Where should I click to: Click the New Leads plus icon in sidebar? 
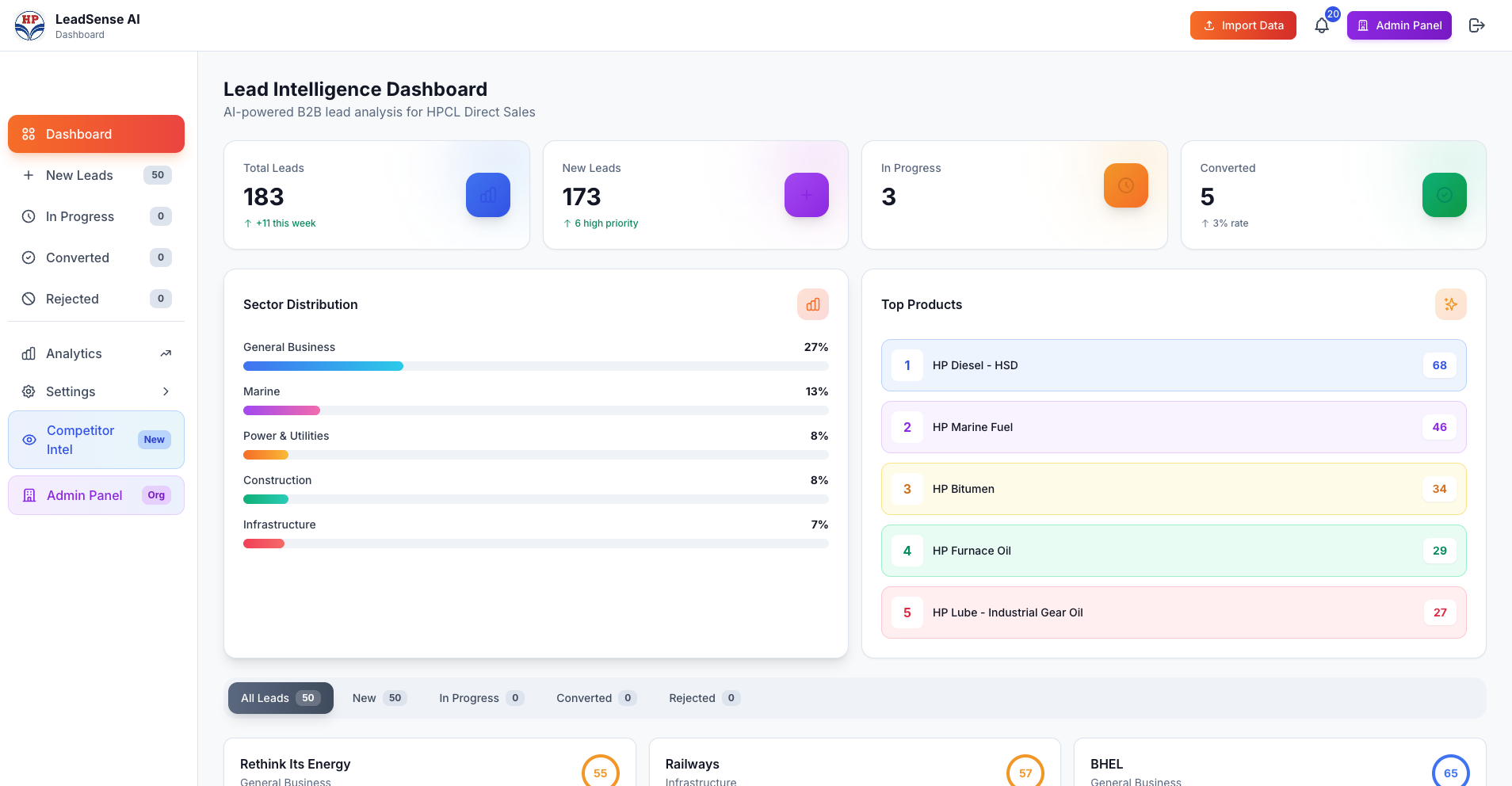(x=29, y=175)
